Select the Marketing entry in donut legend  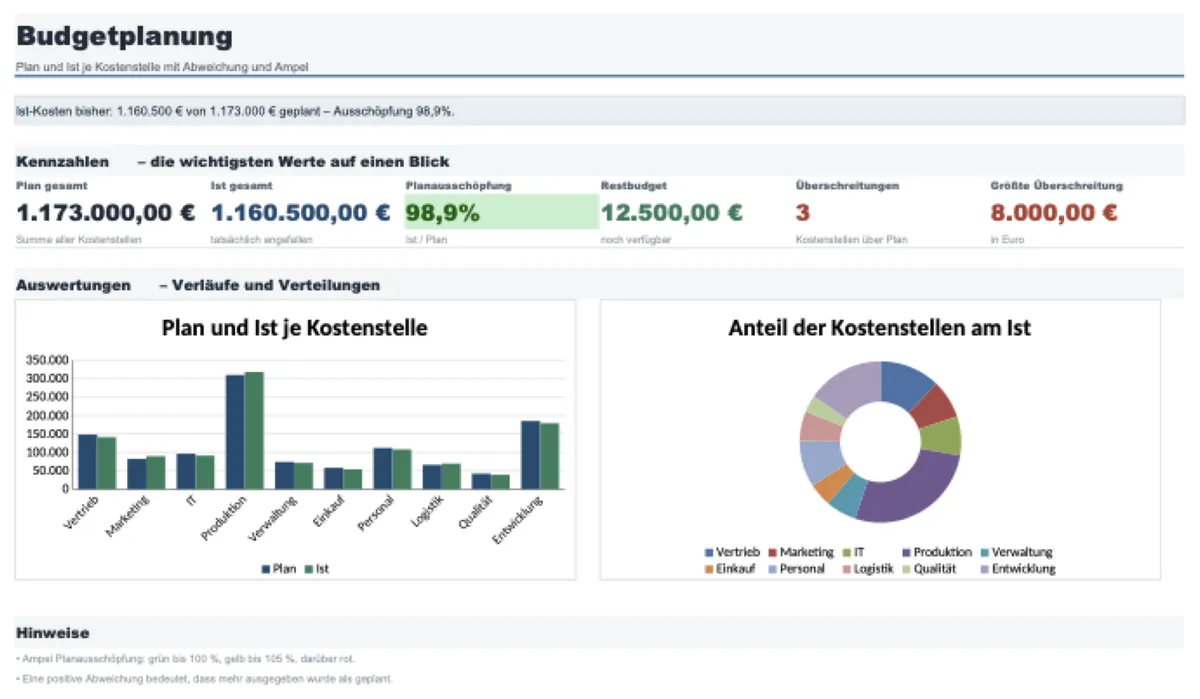[x=800, y=552]
